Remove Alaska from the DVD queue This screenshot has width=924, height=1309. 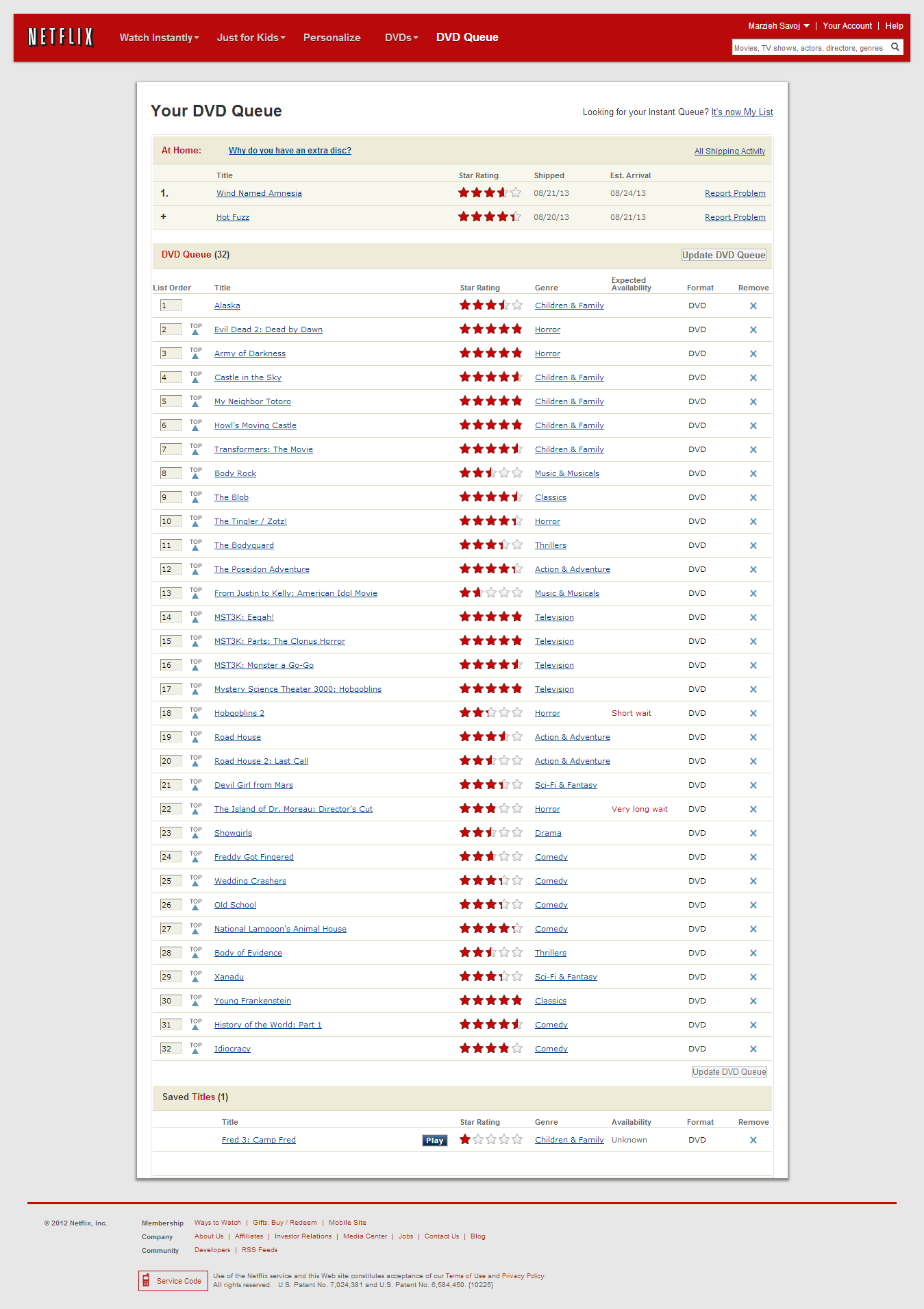[x=753, y=306]
